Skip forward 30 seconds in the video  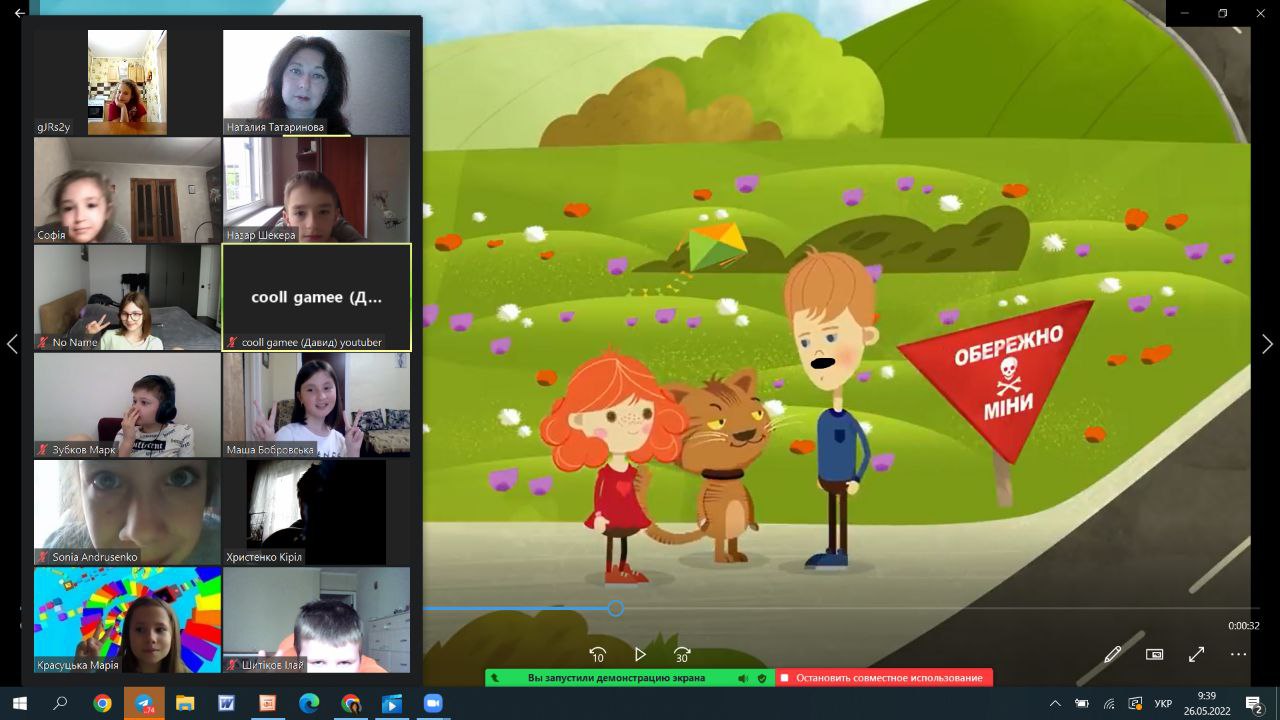pyautogui.click(x=682, y=655)
